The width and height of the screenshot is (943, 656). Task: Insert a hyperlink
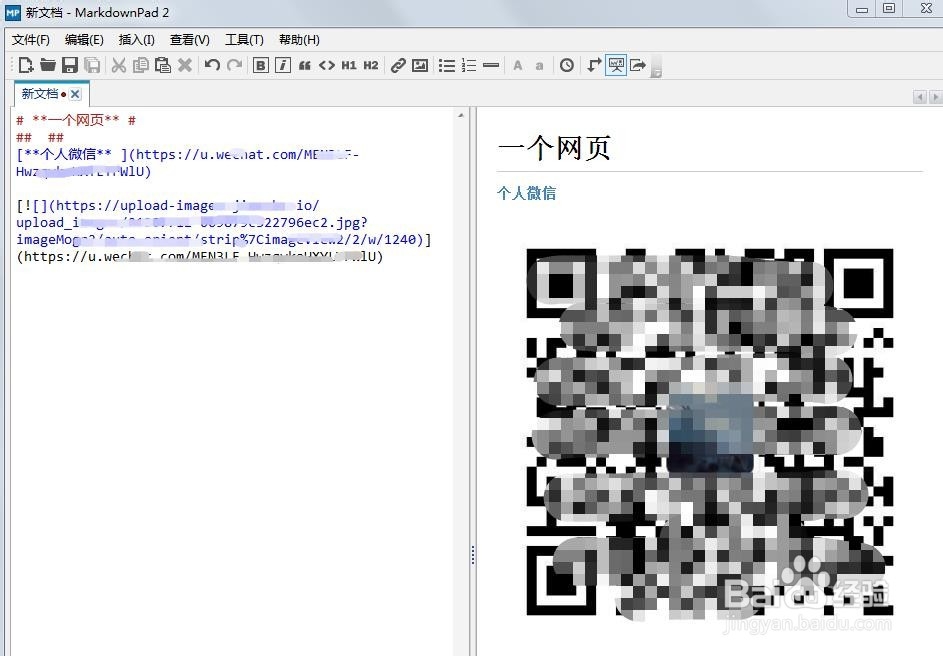click(x=398, y=65)
